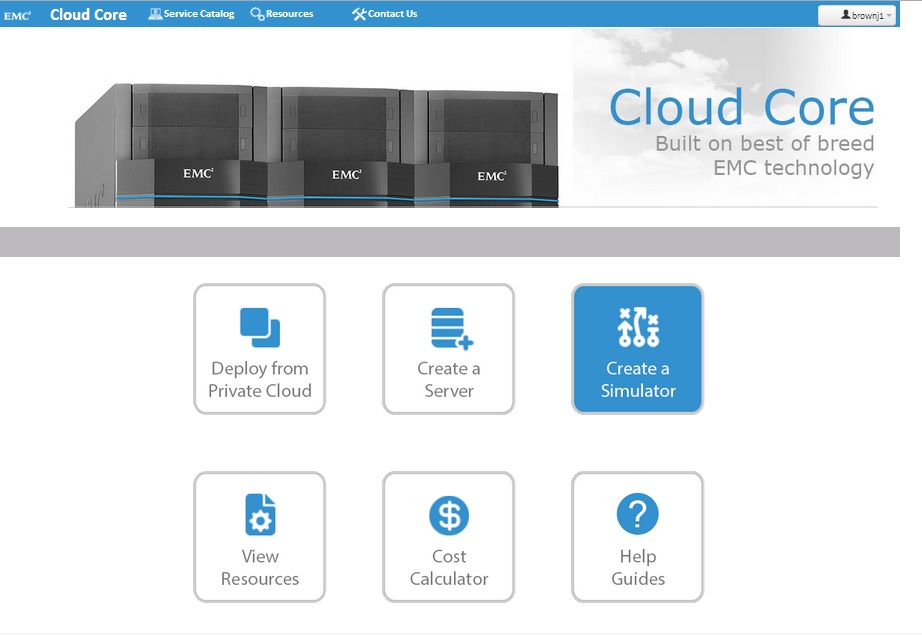Select the Create a Simulator label

pos(638,379)
